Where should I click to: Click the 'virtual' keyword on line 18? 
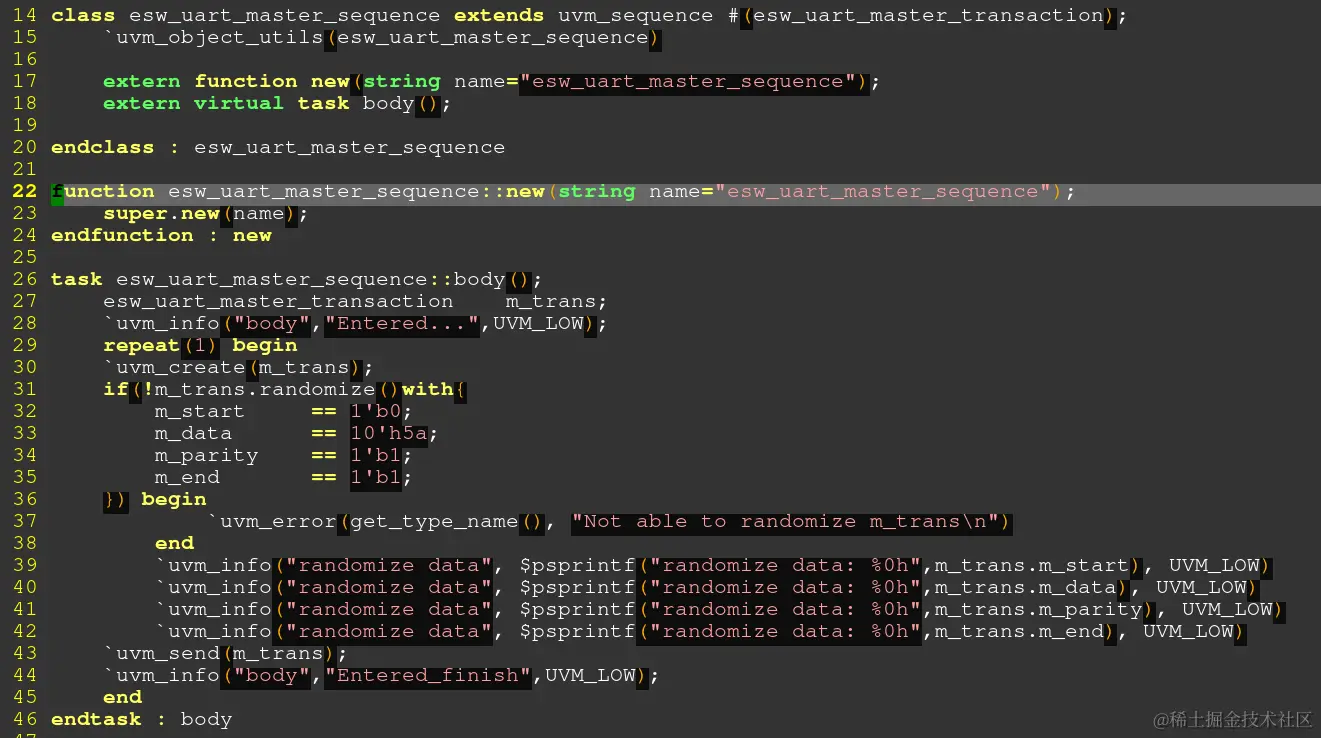(x=239, y=104)
